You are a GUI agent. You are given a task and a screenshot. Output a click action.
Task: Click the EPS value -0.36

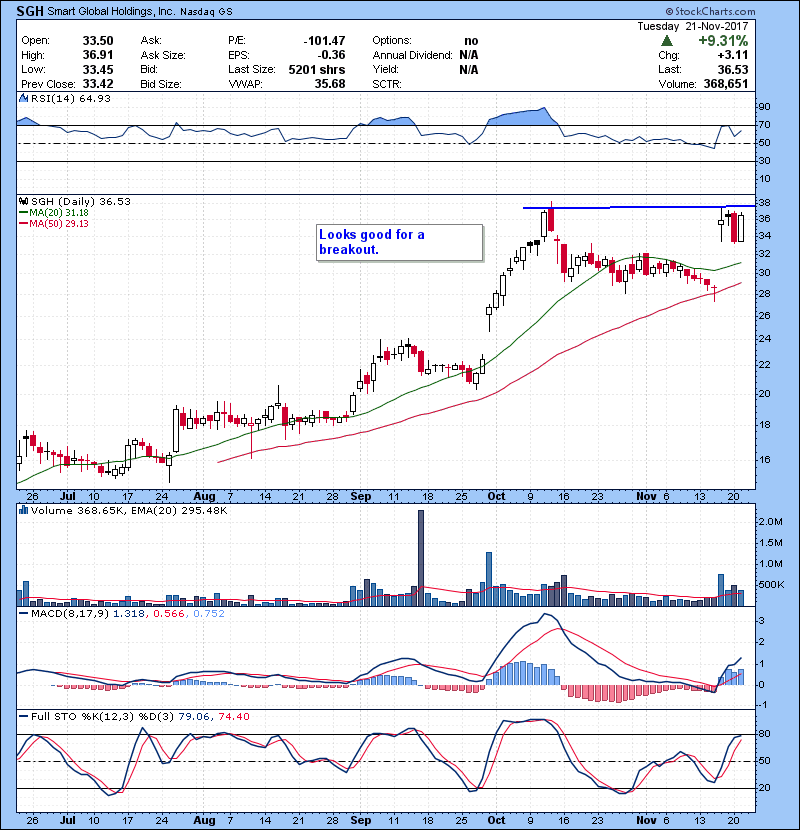[331, 55]
